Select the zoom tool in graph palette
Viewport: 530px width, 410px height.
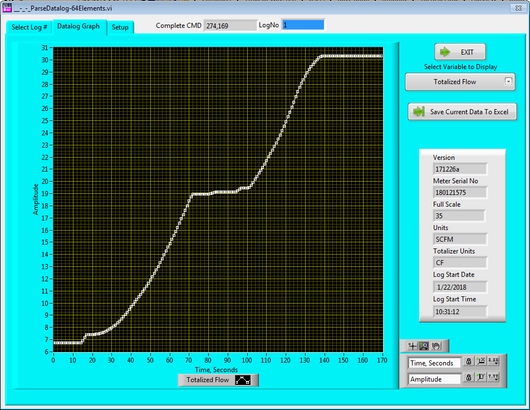pyautogui.click(x=424, y=346)
